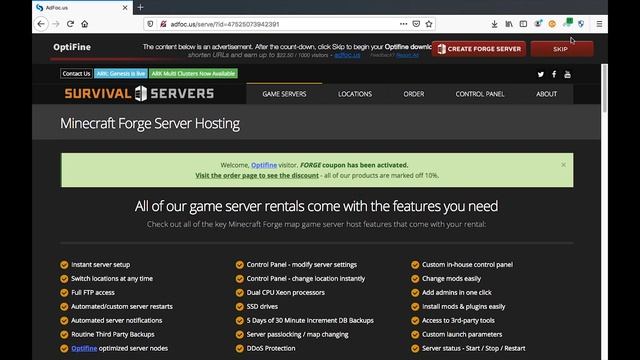Click the Survival Servers logo
Screen dimensions: 640x360
pyautogui.click(x=139, y=93)
